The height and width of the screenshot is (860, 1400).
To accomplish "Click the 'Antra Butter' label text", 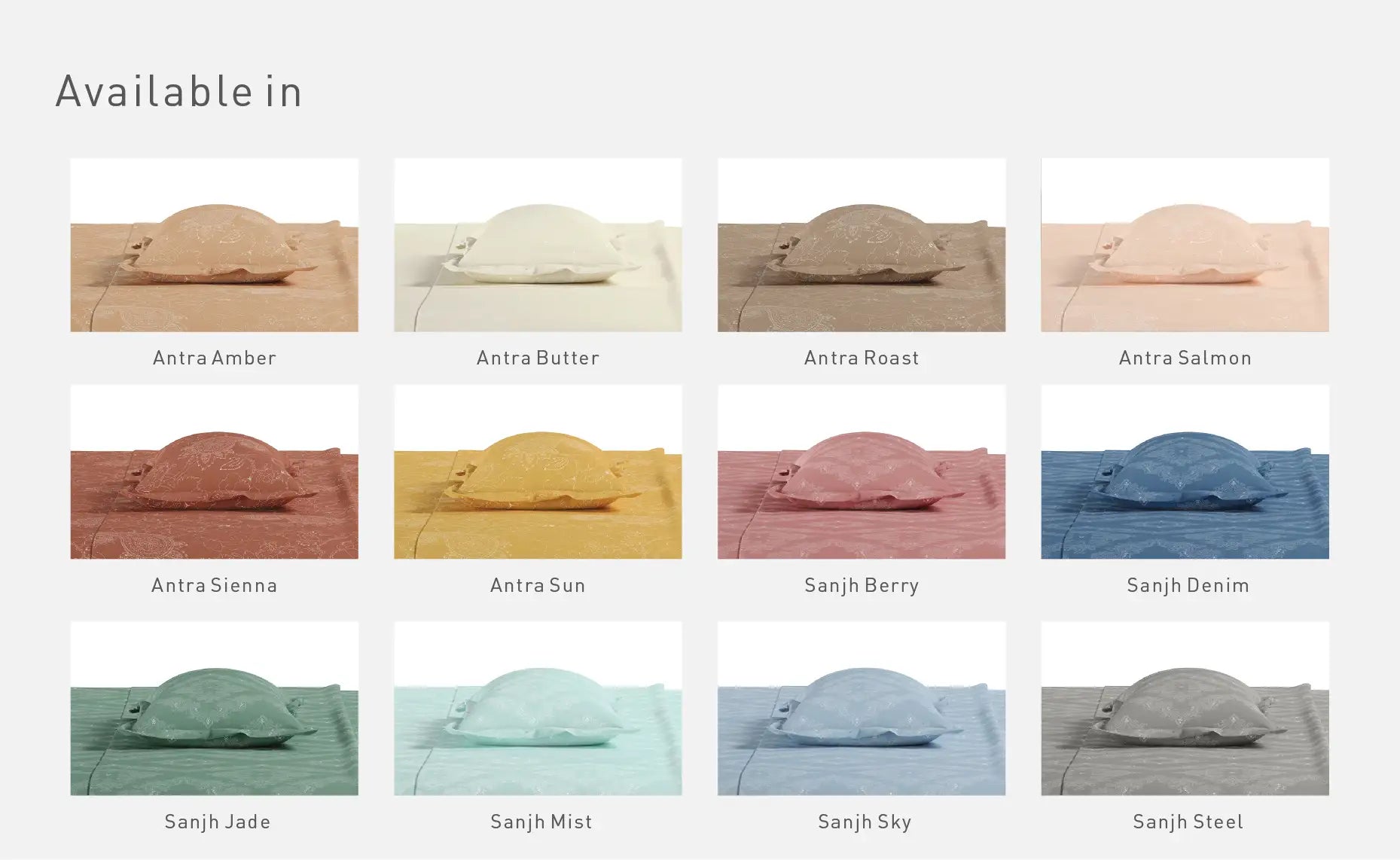I will pyautogui.click(x=538, y=358).
